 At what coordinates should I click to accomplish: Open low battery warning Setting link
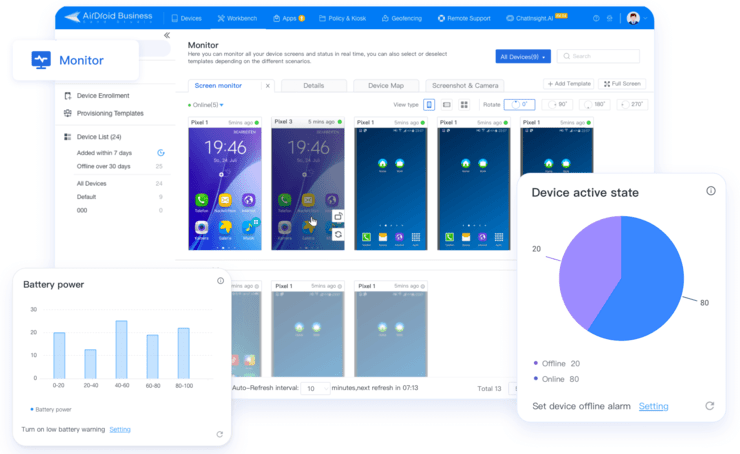click(120, 429)
